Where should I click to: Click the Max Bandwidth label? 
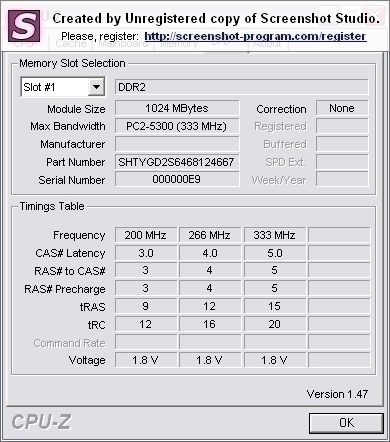coord(68,127)
